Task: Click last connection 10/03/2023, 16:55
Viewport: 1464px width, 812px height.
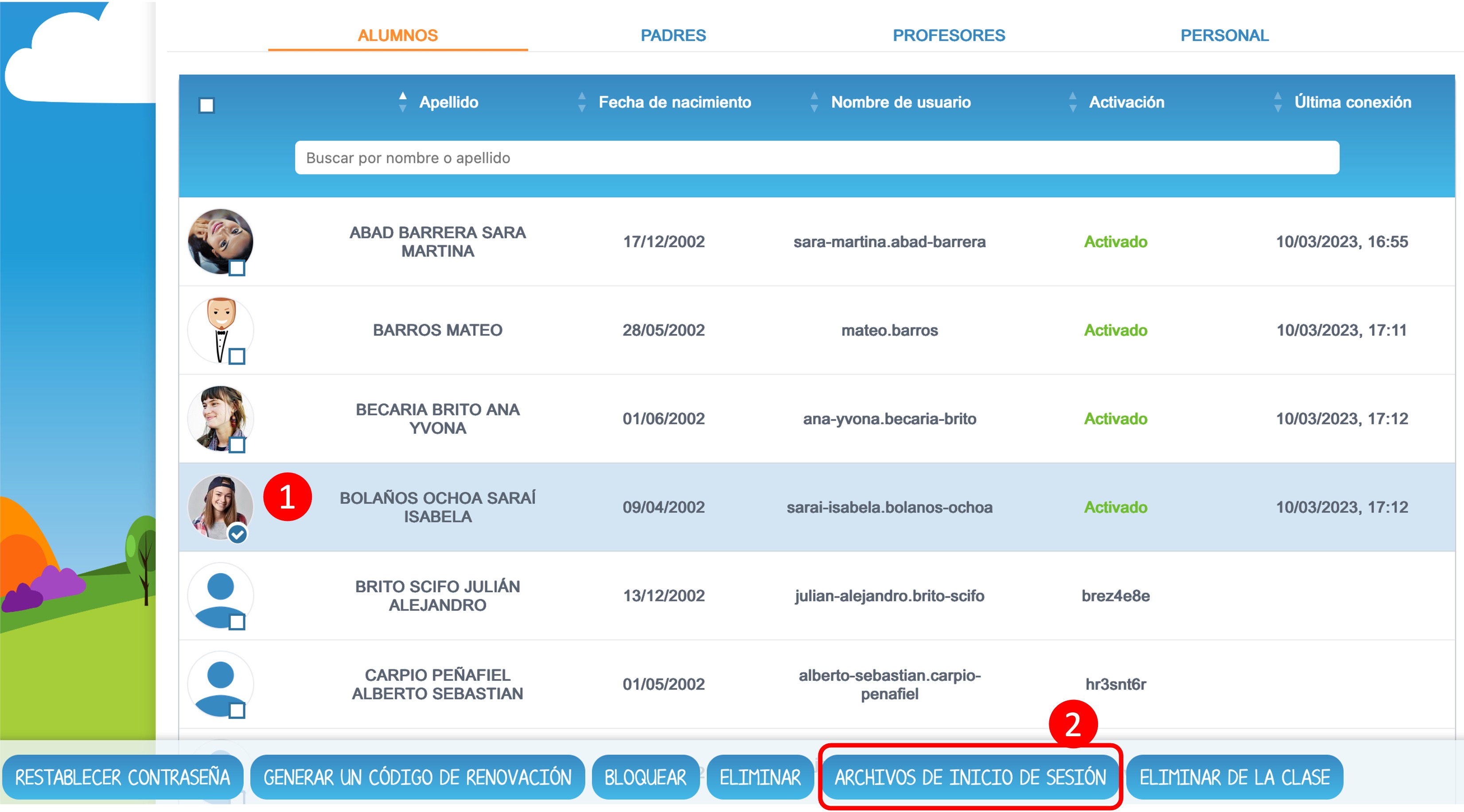Action: (1342, 241)
